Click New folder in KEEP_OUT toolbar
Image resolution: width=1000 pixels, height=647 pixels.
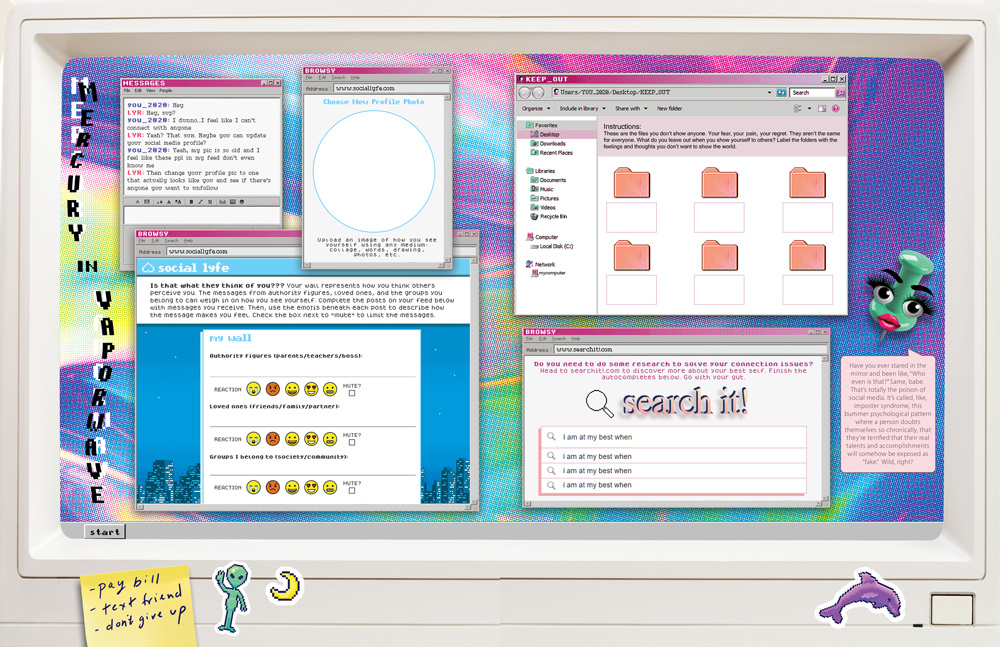(670, 109)
